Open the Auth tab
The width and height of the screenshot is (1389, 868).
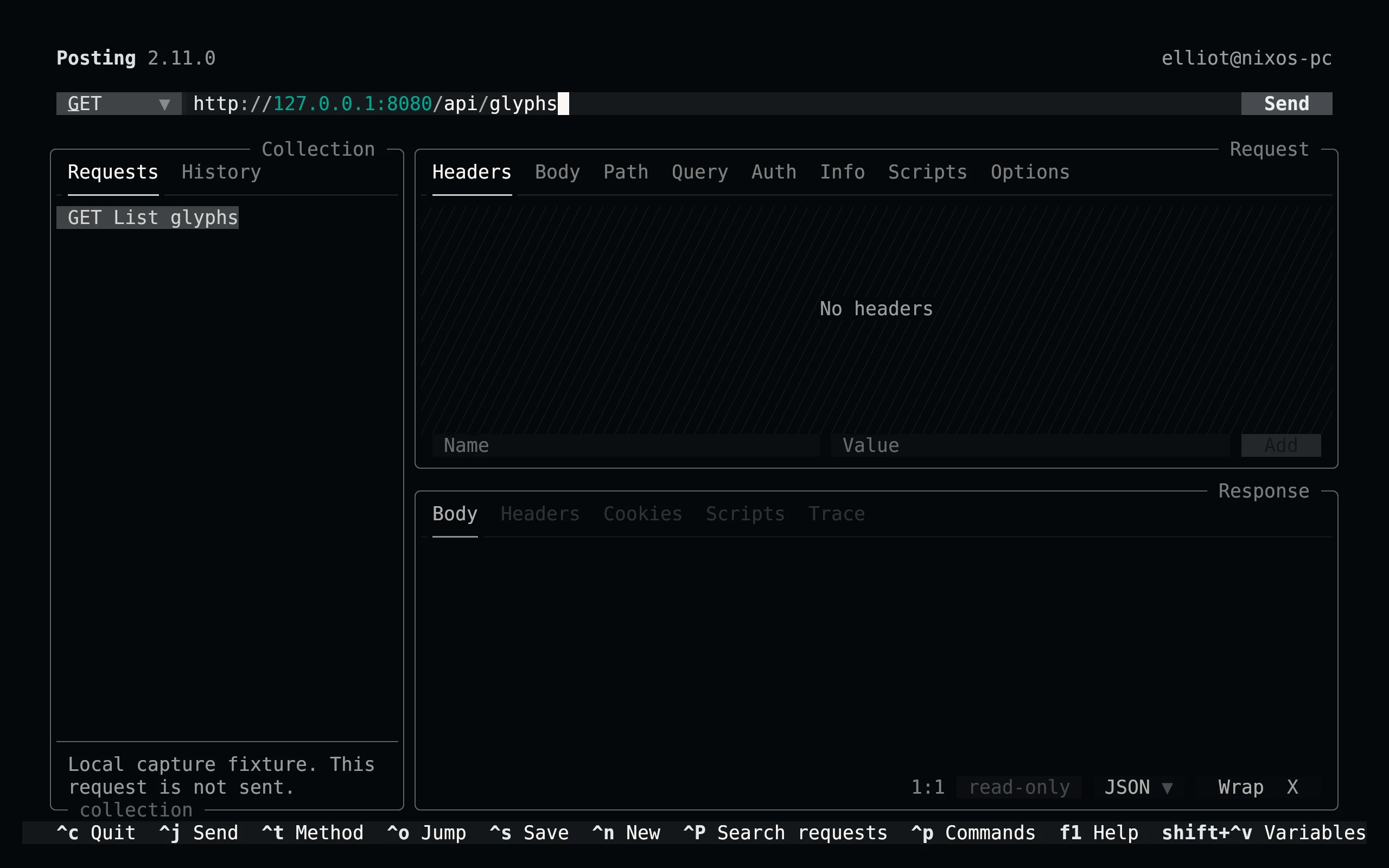774,172
